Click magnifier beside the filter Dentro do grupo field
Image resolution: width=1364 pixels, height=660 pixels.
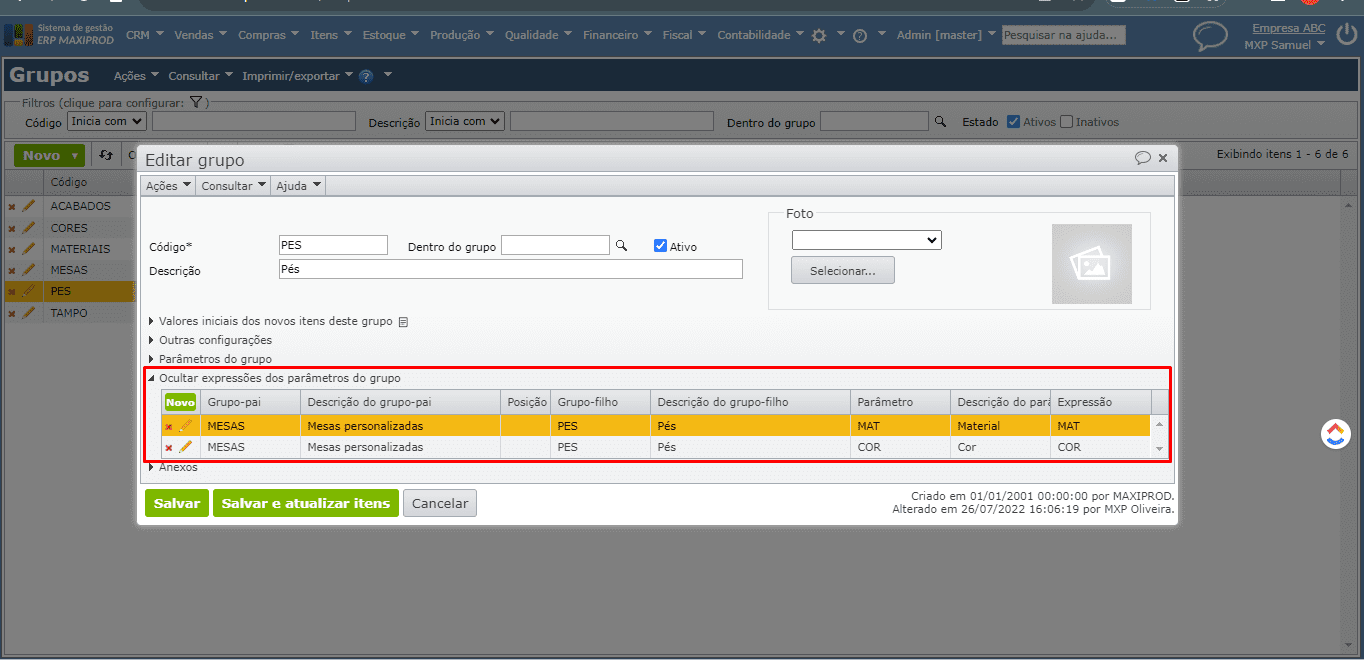940,122
